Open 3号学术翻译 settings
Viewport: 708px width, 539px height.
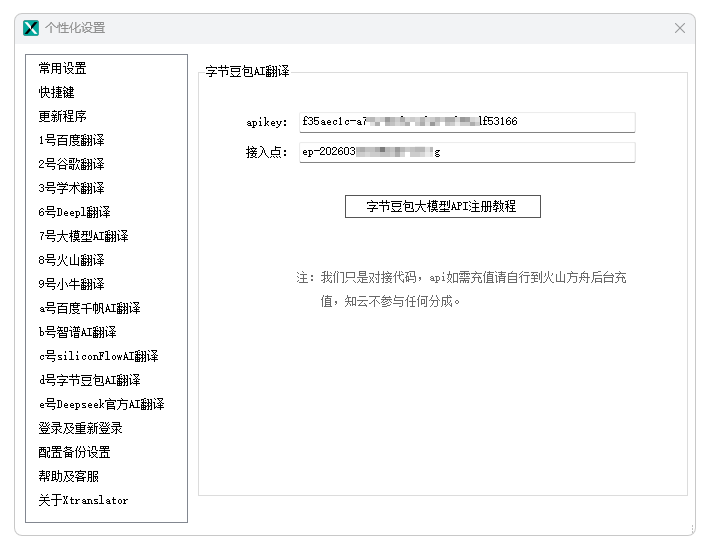coord(71,188)
